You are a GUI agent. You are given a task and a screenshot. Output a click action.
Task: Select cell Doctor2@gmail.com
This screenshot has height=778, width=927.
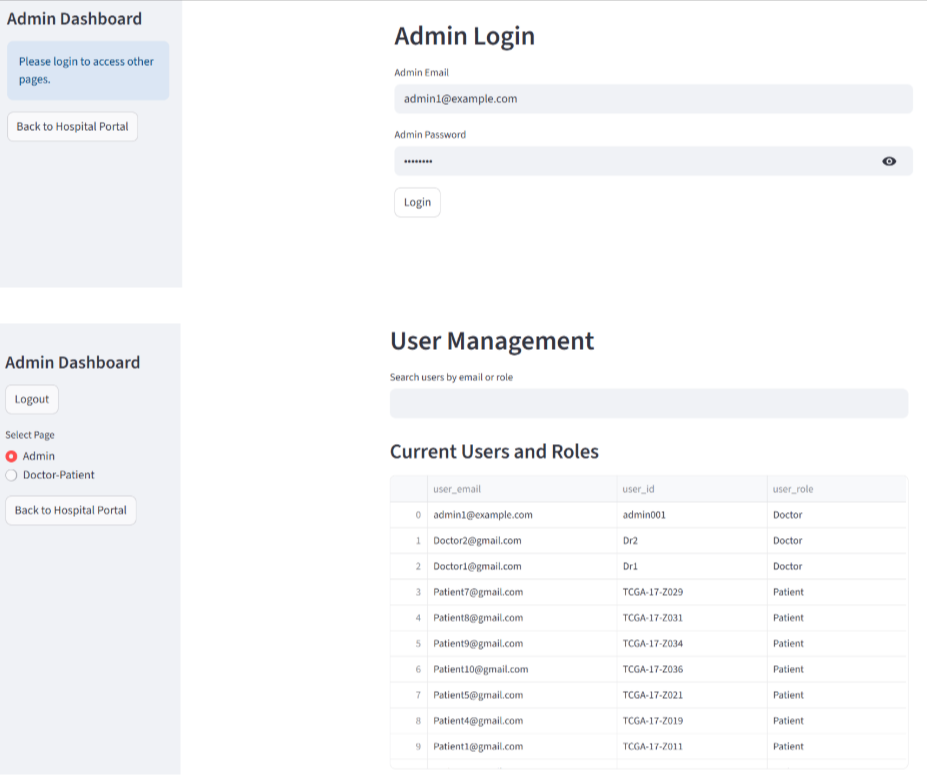pyautogui.click(x=522, y=540)
